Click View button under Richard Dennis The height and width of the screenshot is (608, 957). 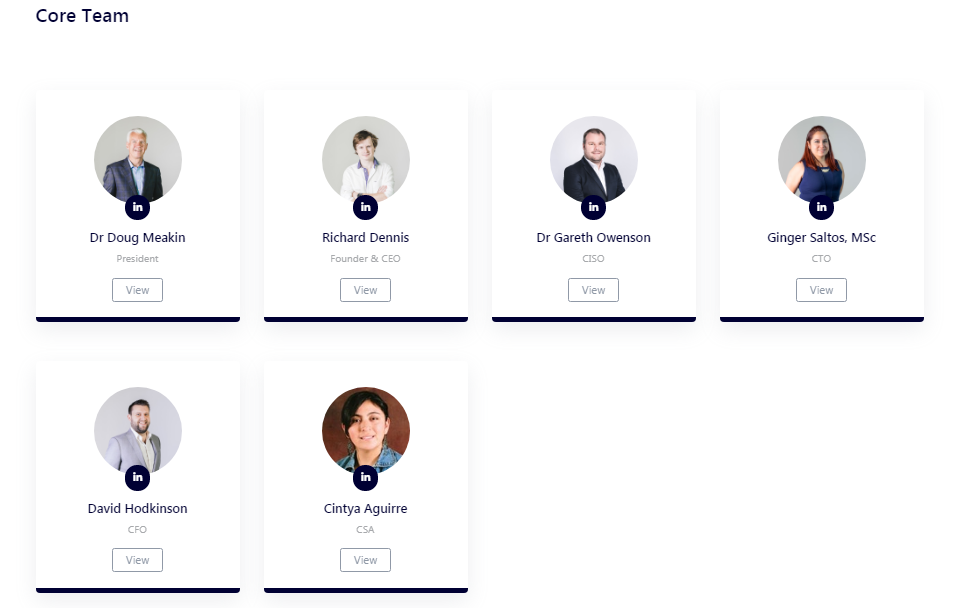[366, 290]
